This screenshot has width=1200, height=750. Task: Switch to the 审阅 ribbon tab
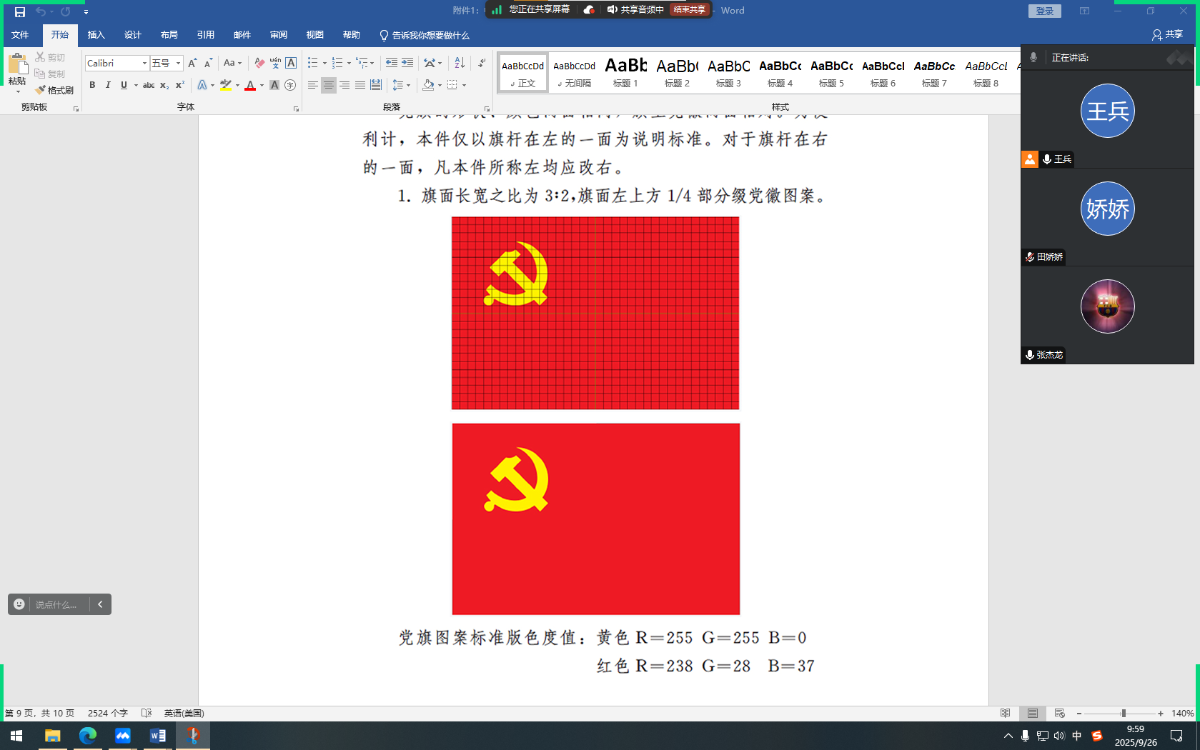[x=279, y=34]
